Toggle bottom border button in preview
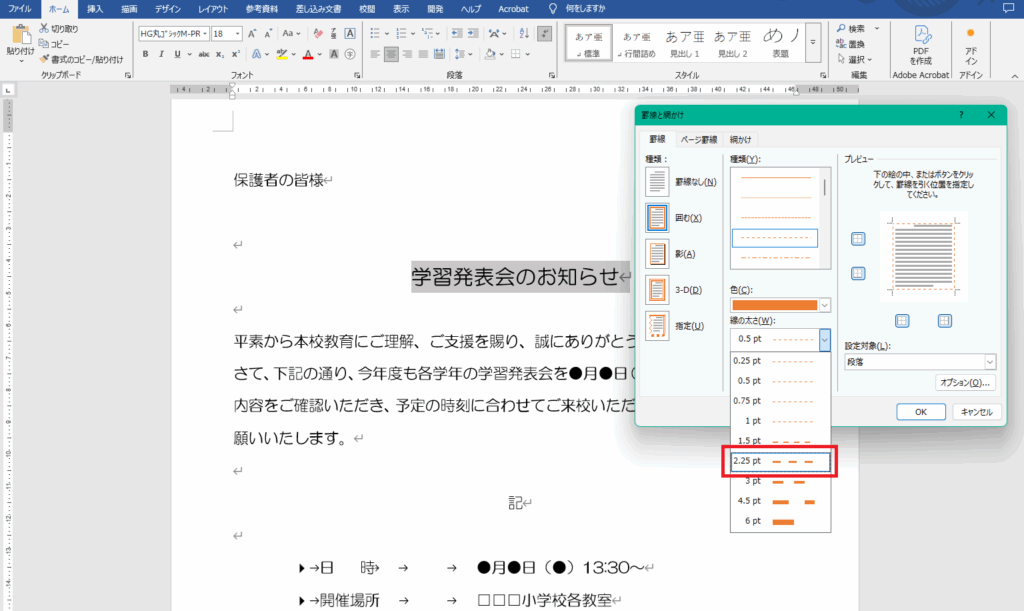The width and height of the screenshot is (1024, 611). [x=858, y=274]
